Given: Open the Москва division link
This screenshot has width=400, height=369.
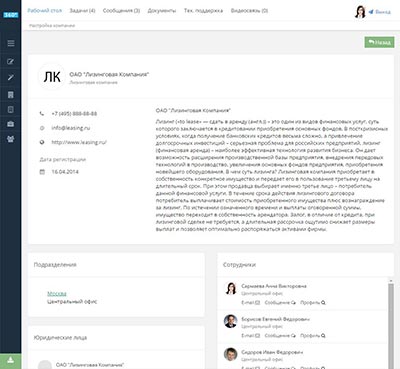Looking at the screenshot, I should (57, 294).
